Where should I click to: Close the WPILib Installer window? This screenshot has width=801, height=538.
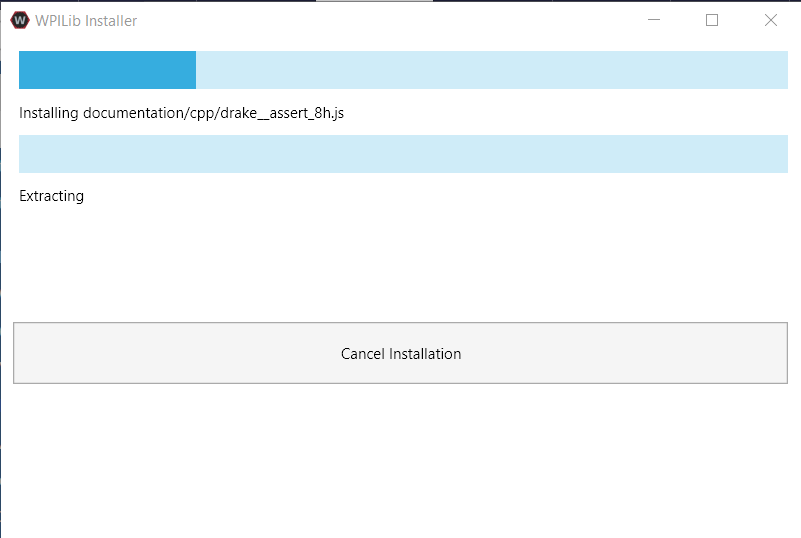click(770, 20)
